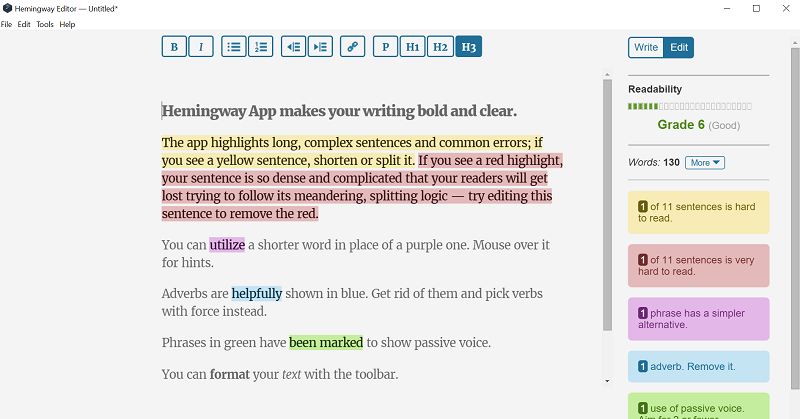Outdent the selected text
800x419 pixels.
[x=293, y=47]
